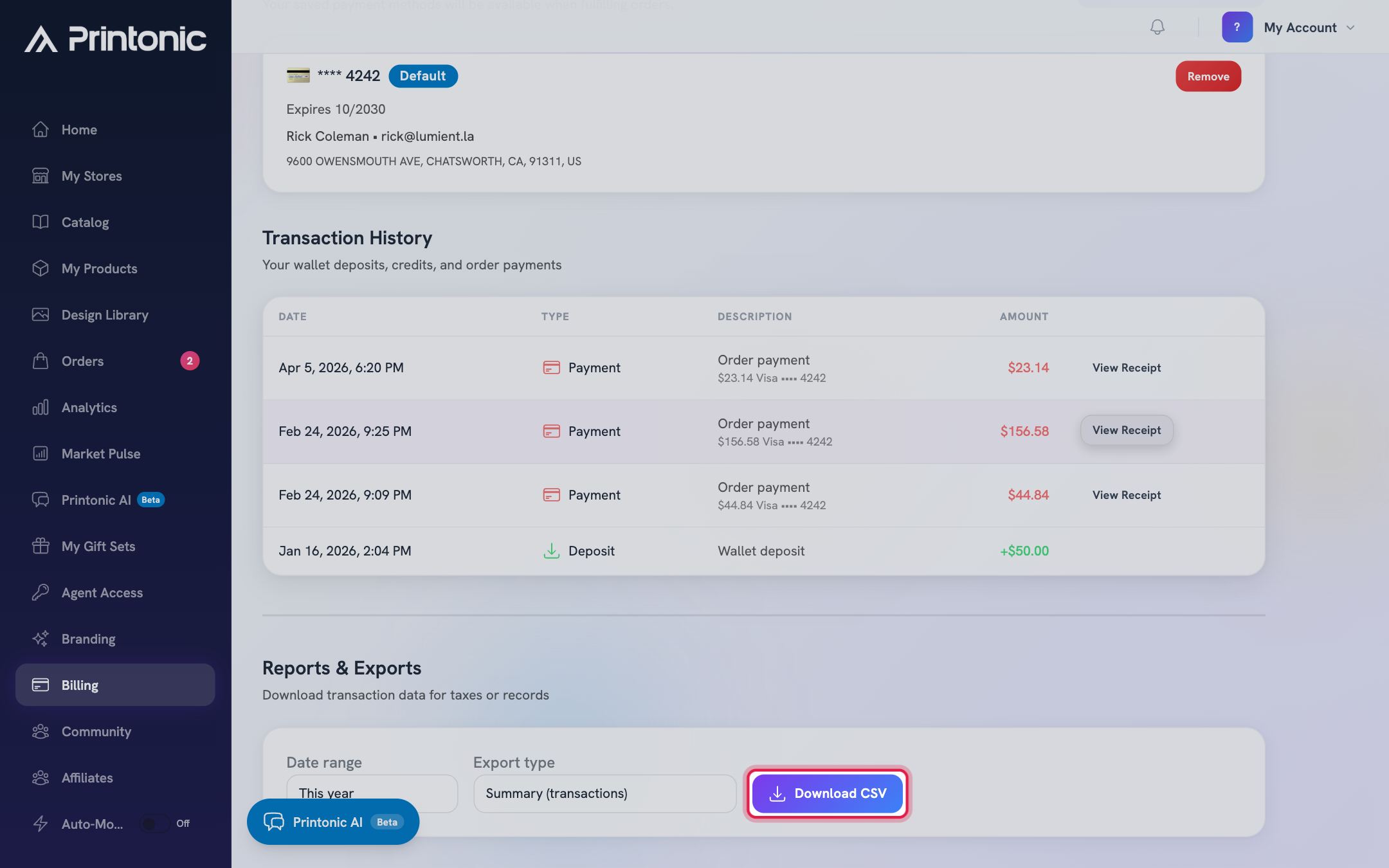The width and height of the screenshot is (1389, 868).
Task: Click the Orders badge showing 2
Action: click(190, 361)
